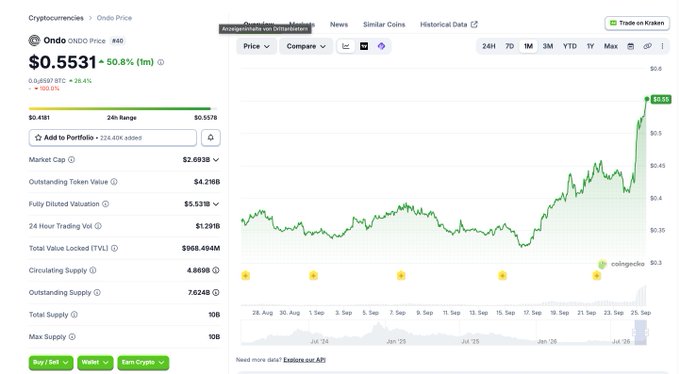Open the Similar Coins tab

point(384,24)
